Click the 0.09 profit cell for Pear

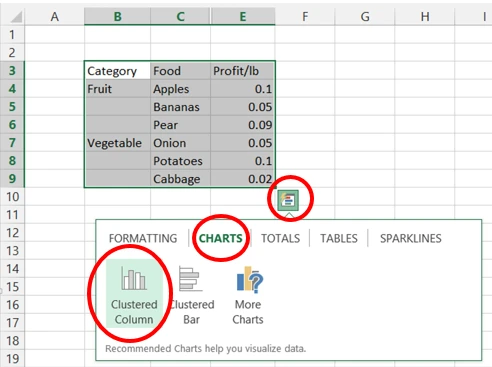[243, 125]
